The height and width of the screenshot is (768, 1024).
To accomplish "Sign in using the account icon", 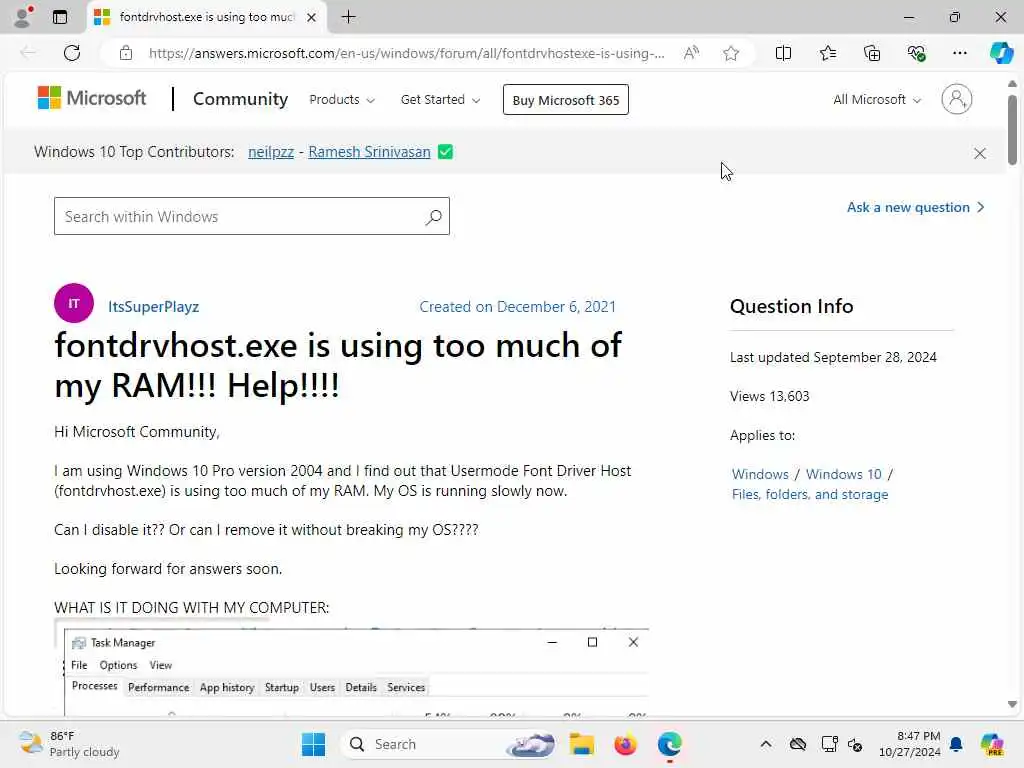I will click(956, 99).
